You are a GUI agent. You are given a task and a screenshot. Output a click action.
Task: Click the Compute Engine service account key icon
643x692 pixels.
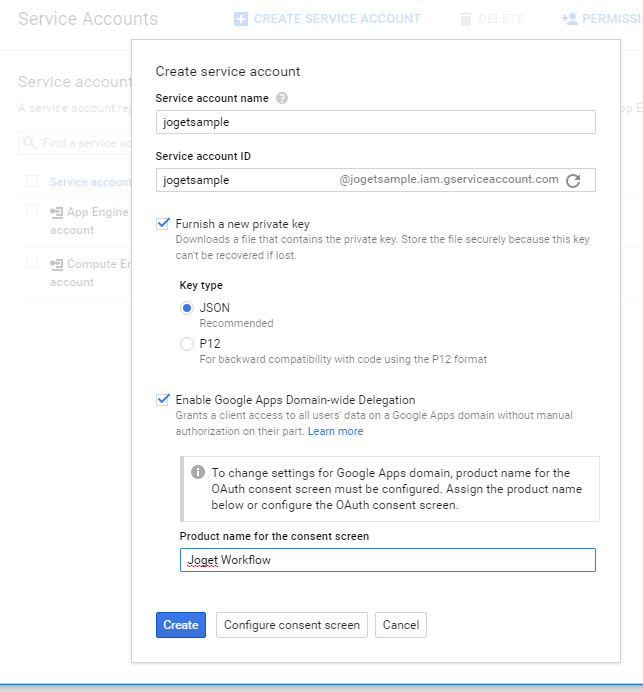point(56,264)
